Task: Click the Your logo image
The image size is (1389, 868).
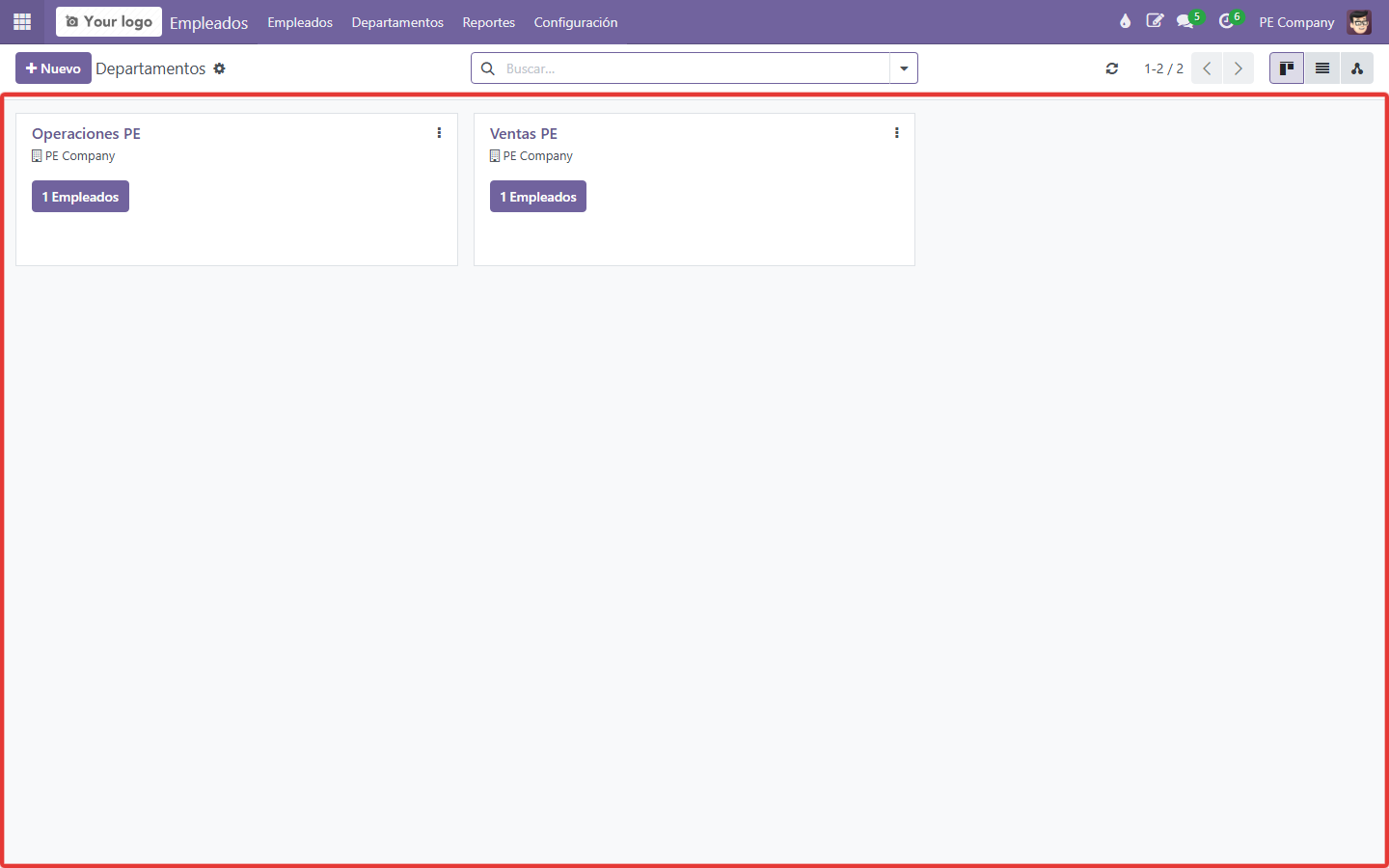Action: coord(109,21)
